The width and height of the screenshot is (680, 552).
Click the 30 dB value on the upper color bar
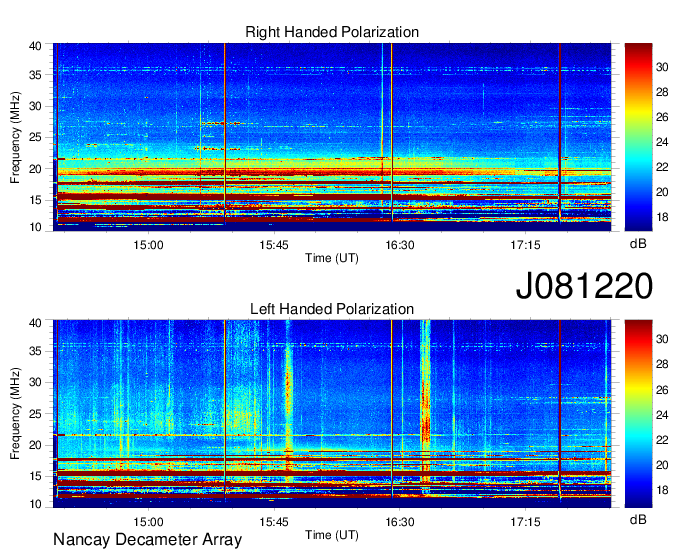(x=662, y=67)
